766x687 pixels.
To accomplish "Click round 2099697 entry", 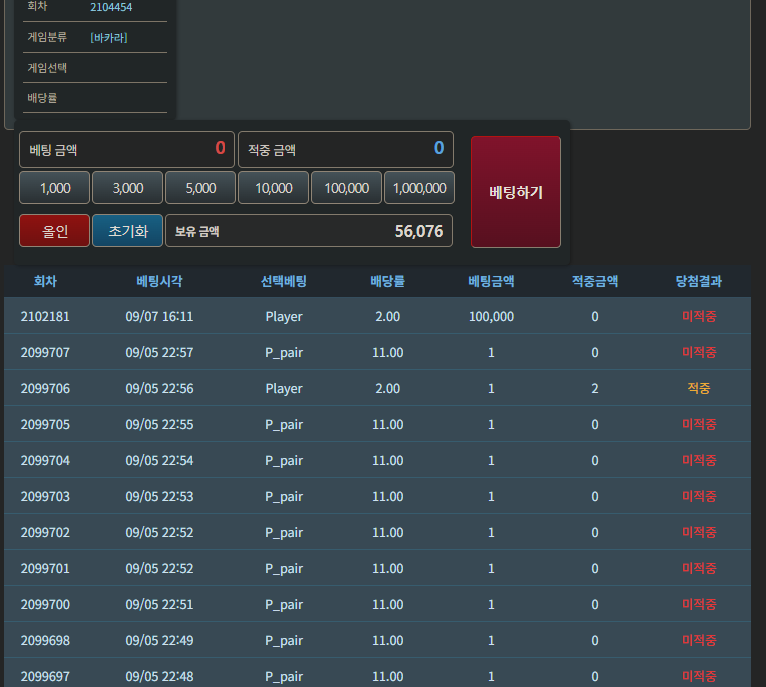I will tap(45, 676).
